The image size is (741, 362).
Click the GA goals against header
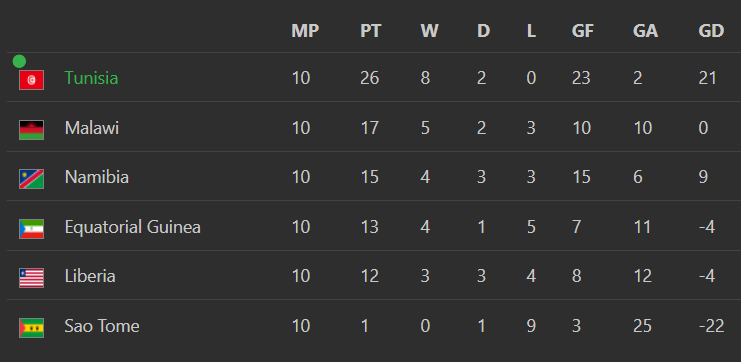tap(645, 31)
